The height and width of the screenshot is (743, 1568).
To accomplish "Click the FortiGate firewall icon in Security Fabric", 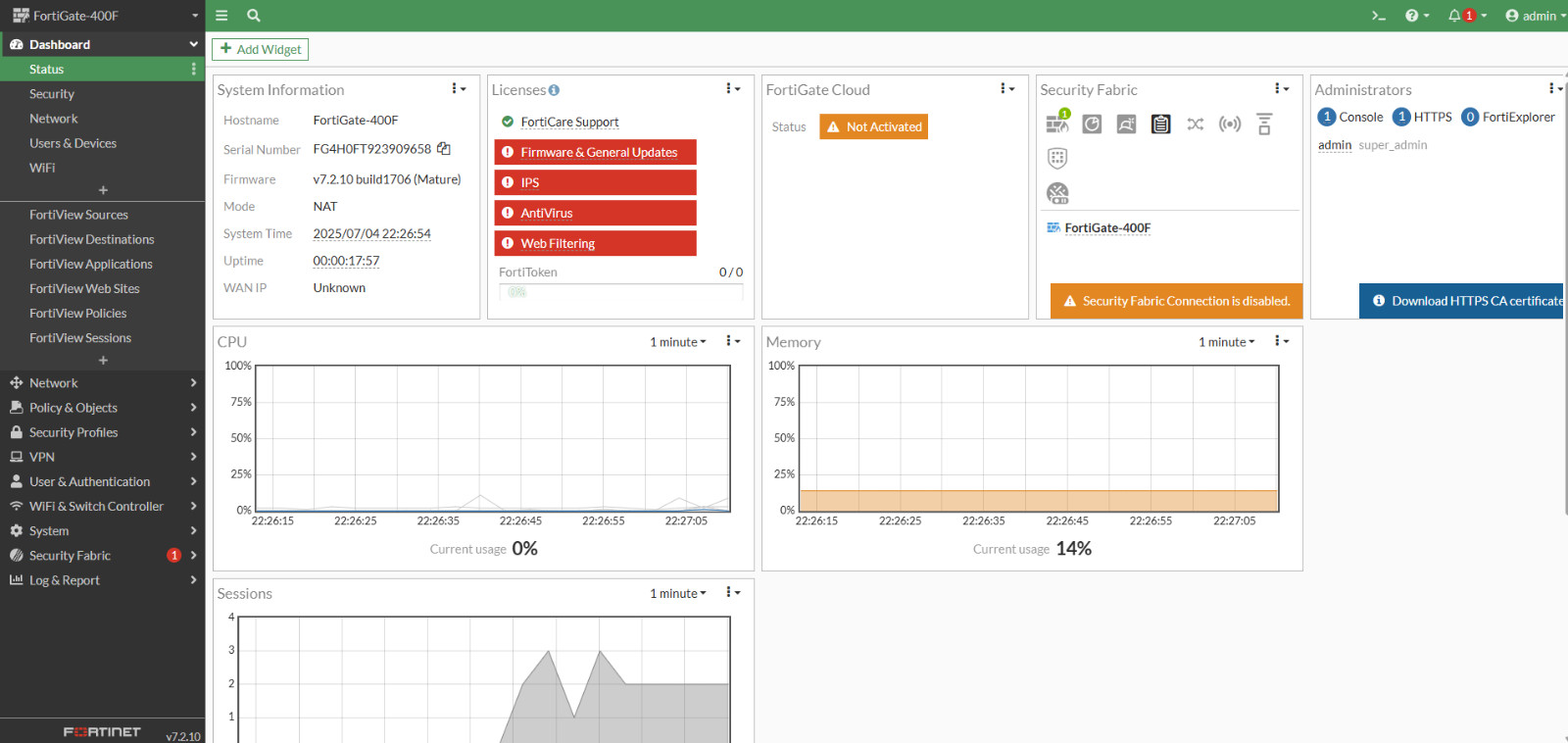I will pyautogui.click(x=1057, y=123).
